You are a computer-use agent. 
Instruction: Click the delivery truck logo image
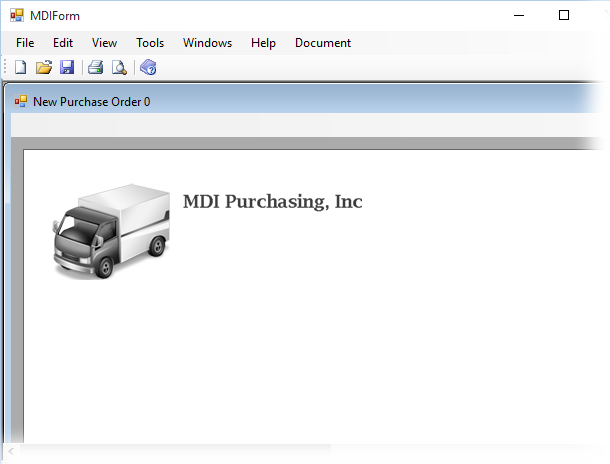tap(112, 231)
